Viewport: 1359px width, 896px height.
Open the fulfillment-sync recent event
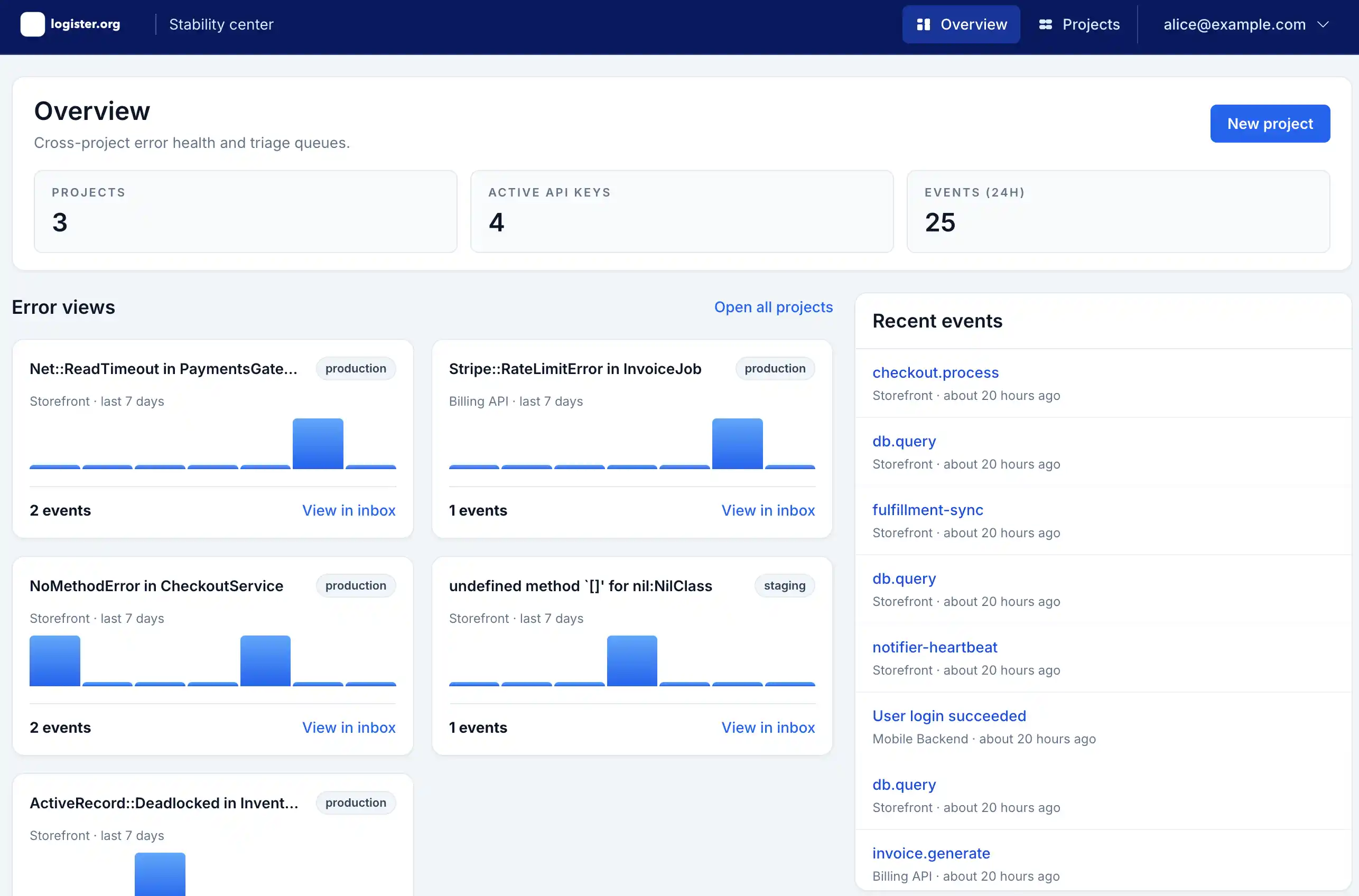pyautogui.click(x=927, y=510)
